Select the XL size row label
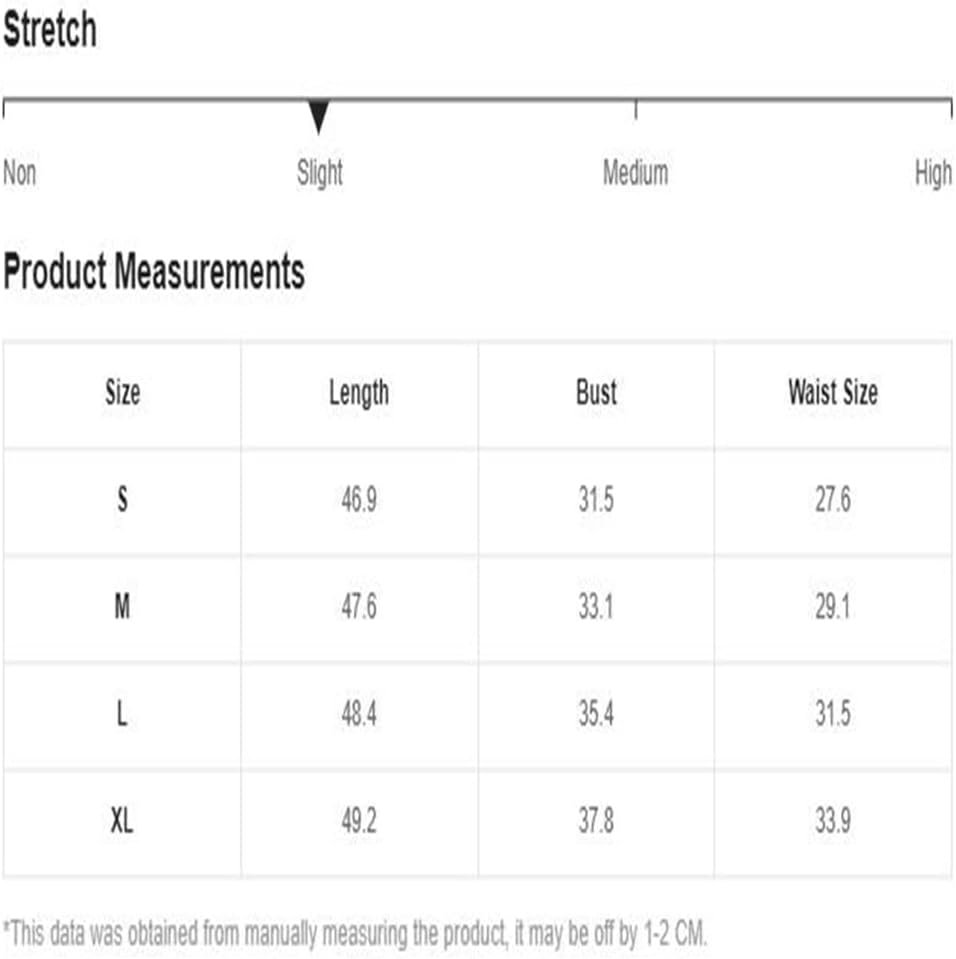The height and width of the screenshot is (959, 956). 122,821
